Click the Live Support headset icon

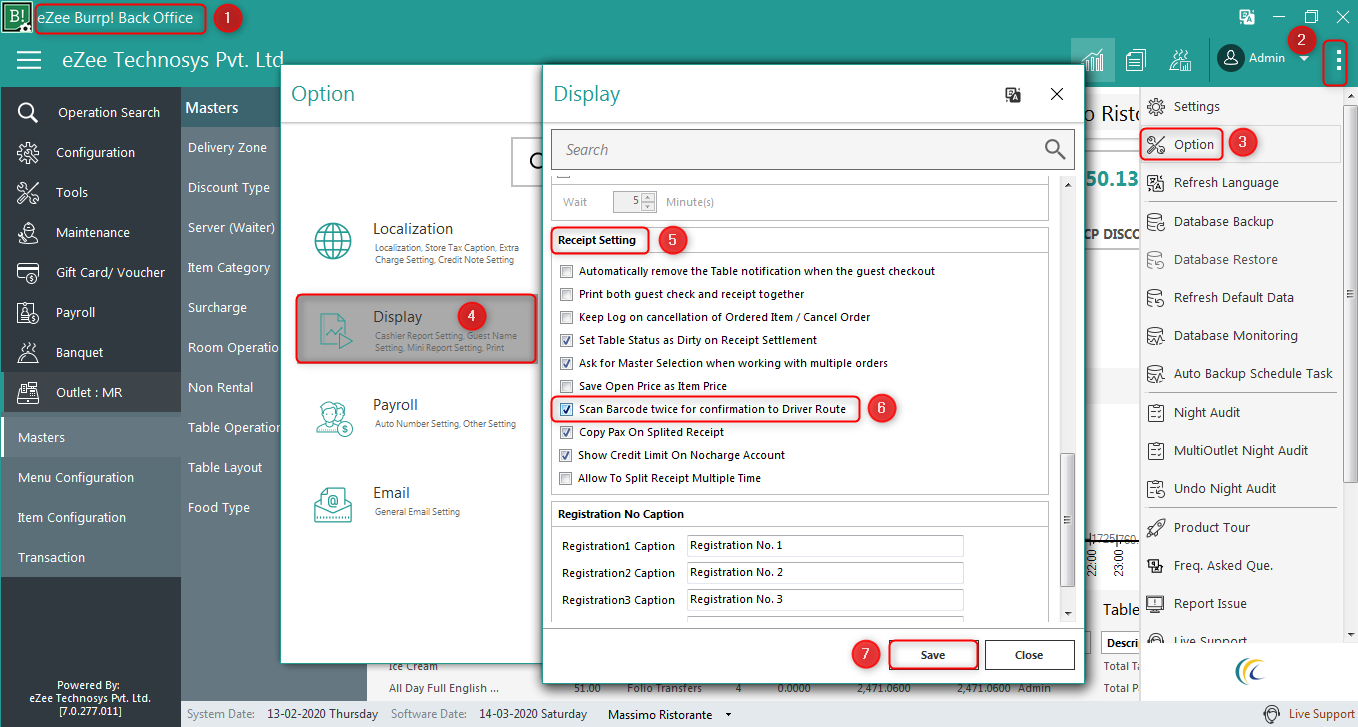(x=1271, y=714)
